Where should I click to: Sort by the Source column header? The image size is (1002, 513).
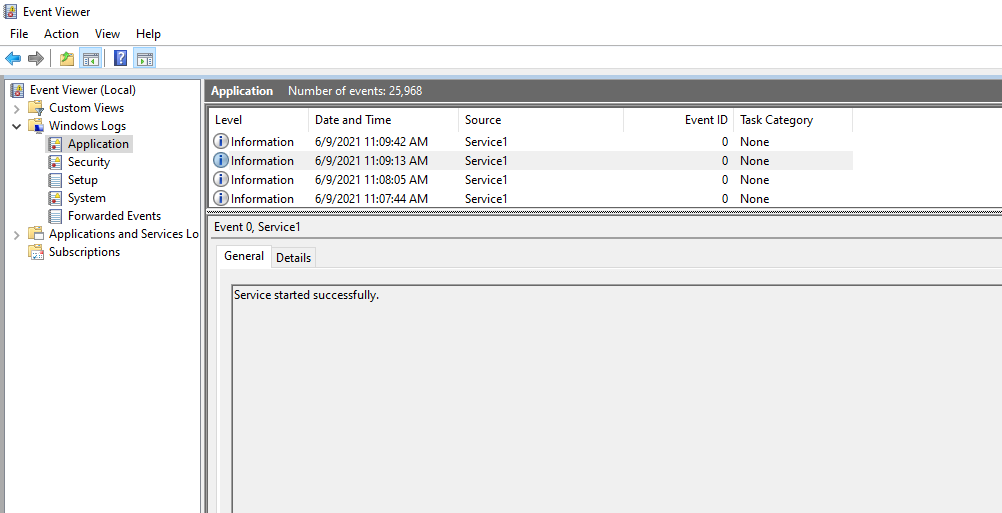pos(541,119)
